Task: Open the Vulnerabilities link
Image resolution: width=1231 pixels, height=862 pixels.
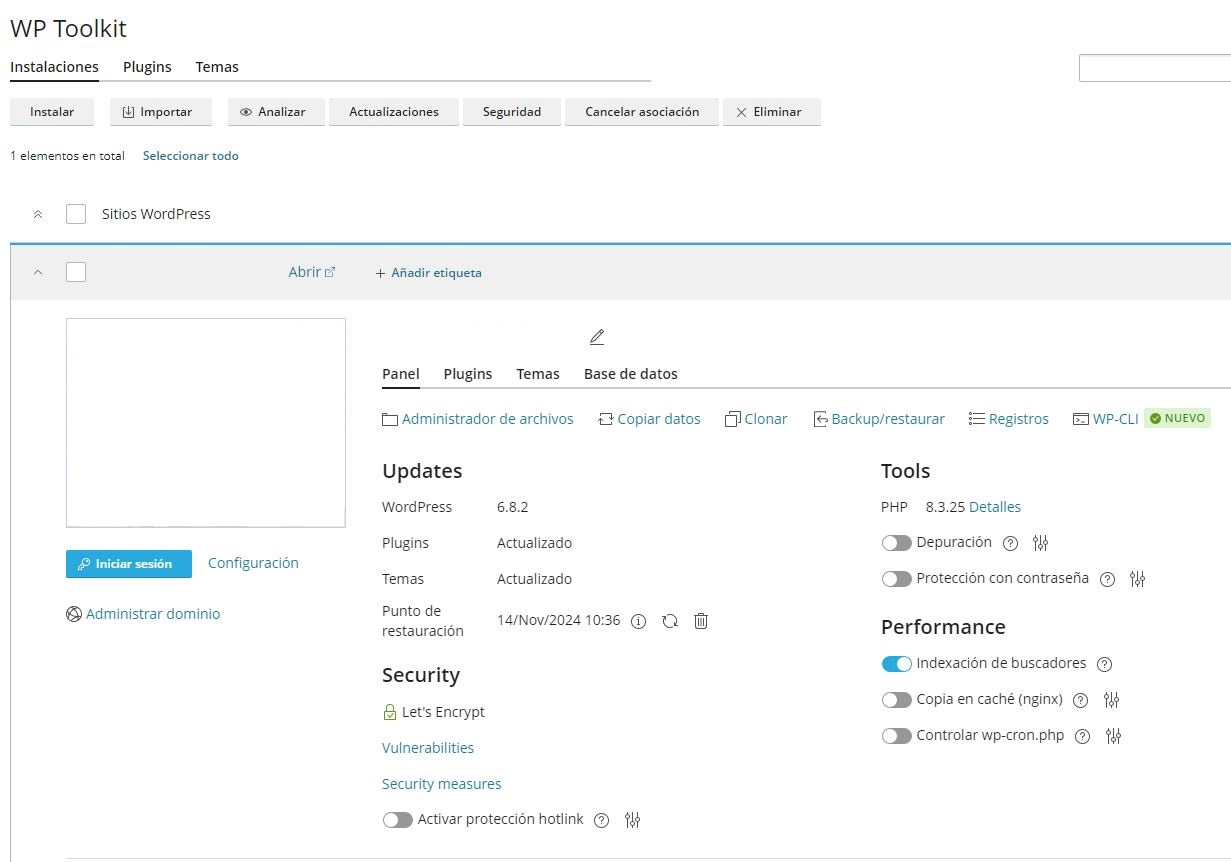Action: click(x=428, y=748)
